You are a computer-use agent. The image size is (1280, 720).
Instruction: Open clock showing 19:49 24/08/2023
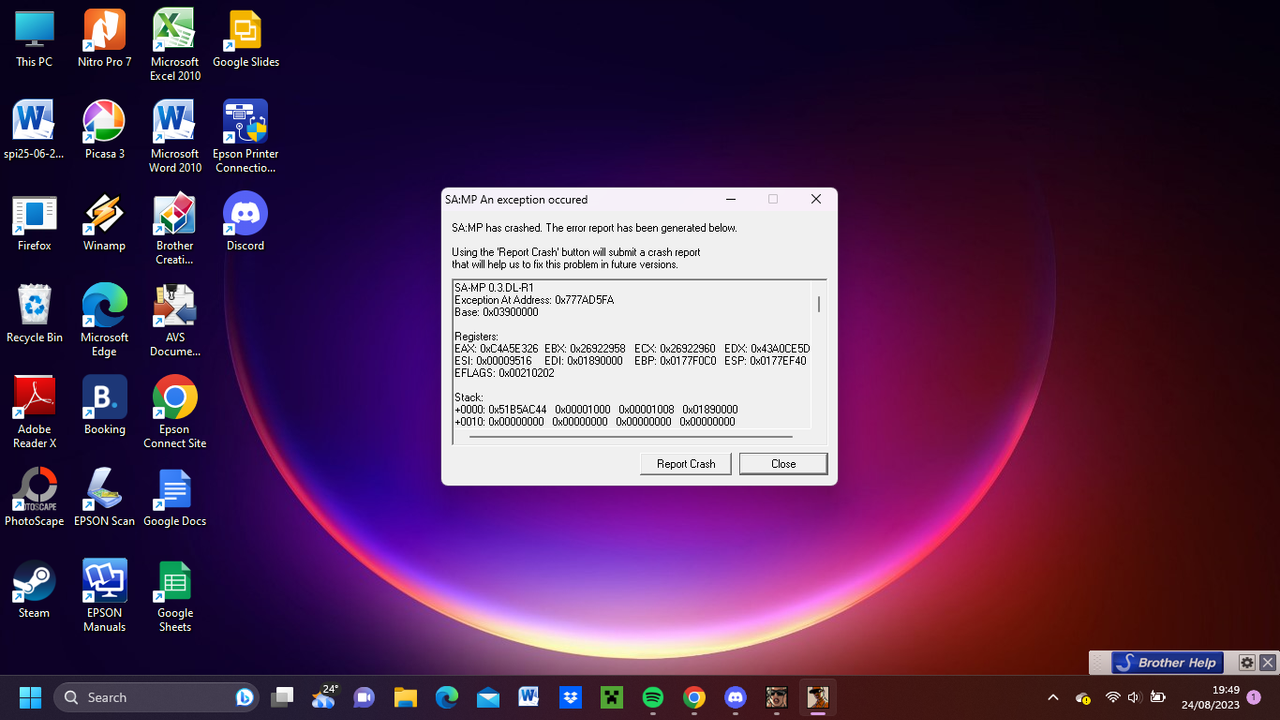1210,697
